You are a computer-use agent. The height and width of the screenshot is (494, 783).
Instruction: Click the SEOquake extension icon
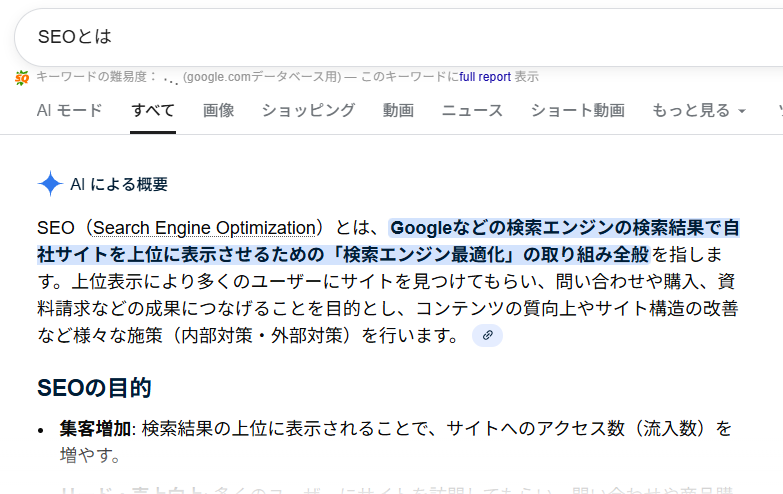[22, 77]
